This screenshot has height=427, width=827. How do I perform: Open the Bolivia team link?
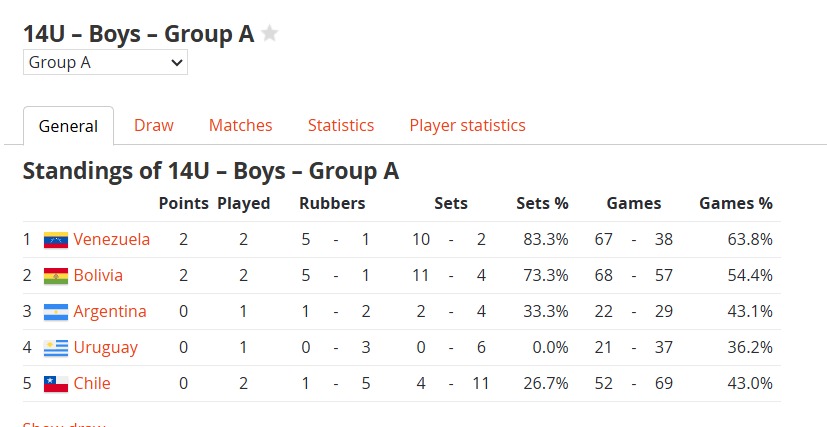pos(98,275)
